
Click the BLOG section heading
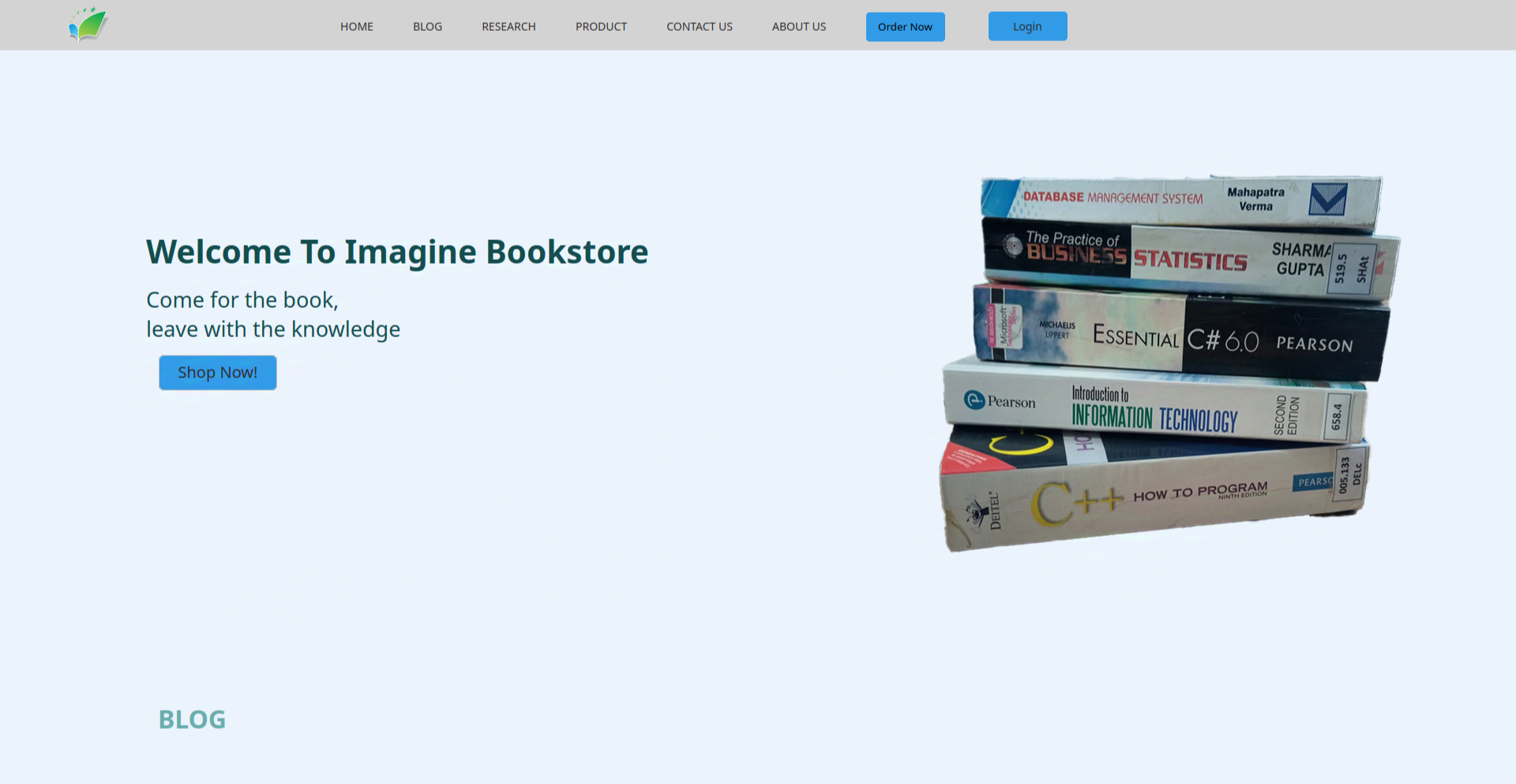click(x=192, y=718)
